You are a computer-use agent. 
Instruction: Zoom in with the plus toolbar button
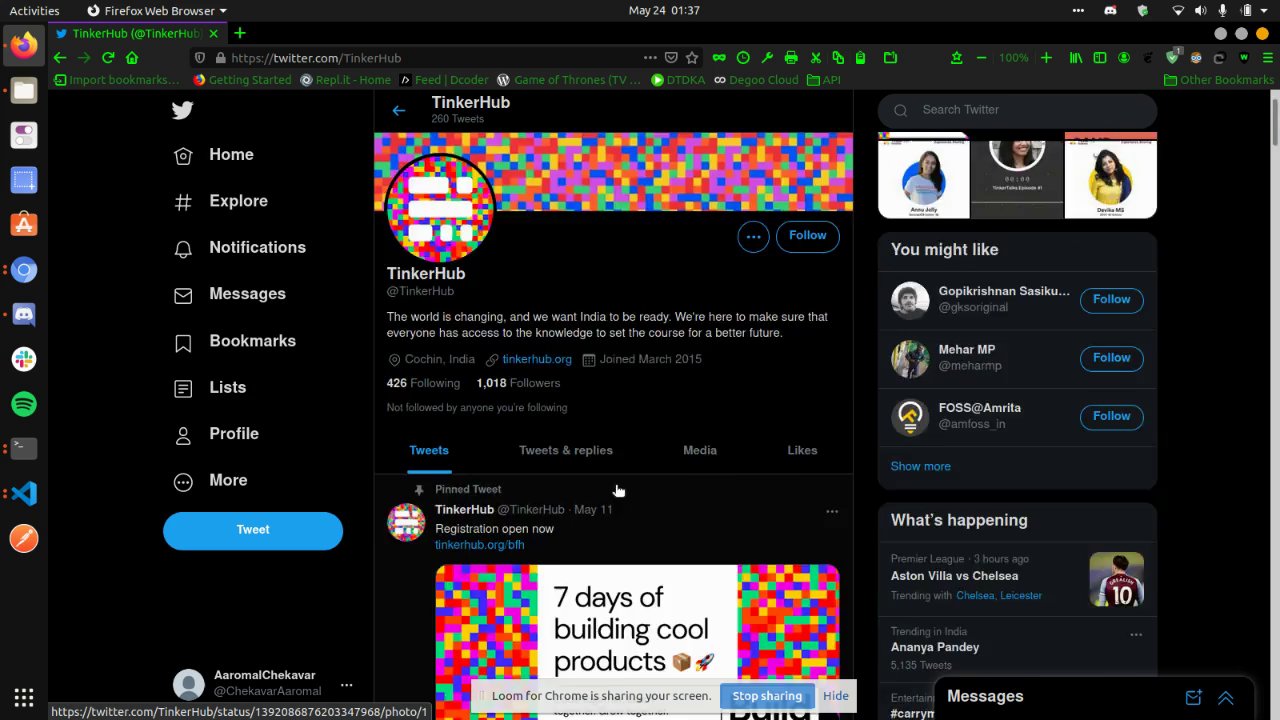[x=1046, y=58]
